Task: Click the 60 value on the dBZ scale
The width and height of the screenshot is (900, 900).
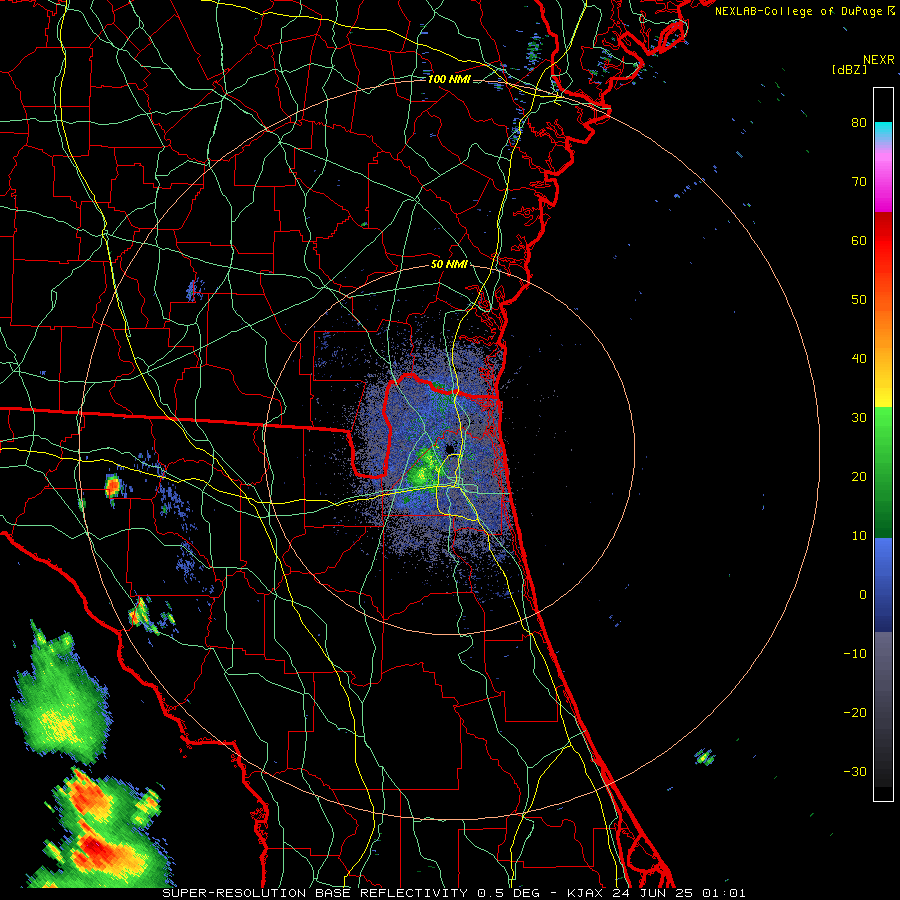Action: tap(859, 240)
